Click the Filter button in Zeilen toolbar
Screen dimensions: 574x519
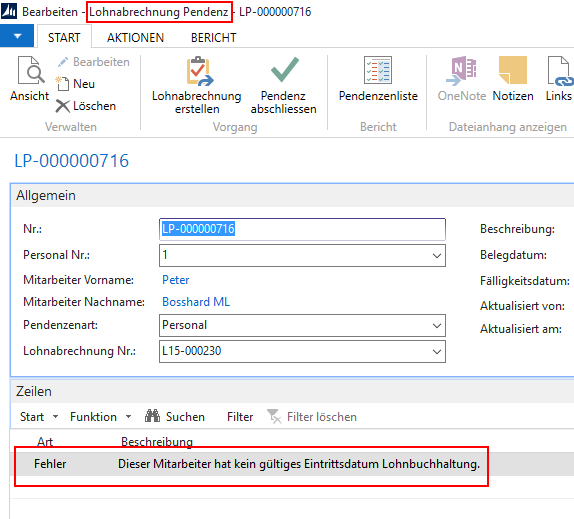(240, 417)
